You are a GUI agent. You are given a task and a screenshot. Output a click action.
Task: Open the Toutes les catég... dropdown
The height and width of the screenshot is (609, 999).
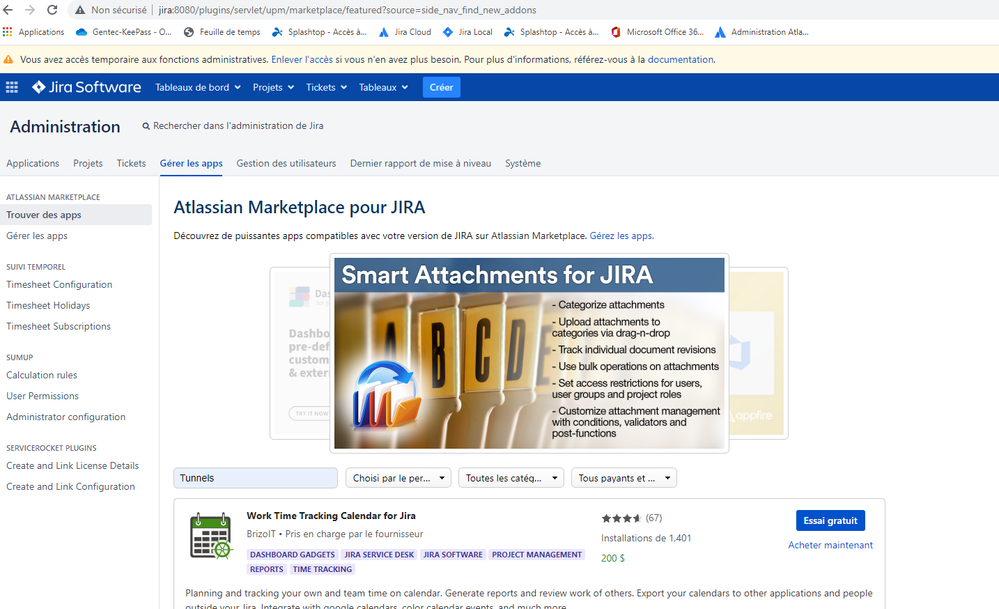click(511, 478)
